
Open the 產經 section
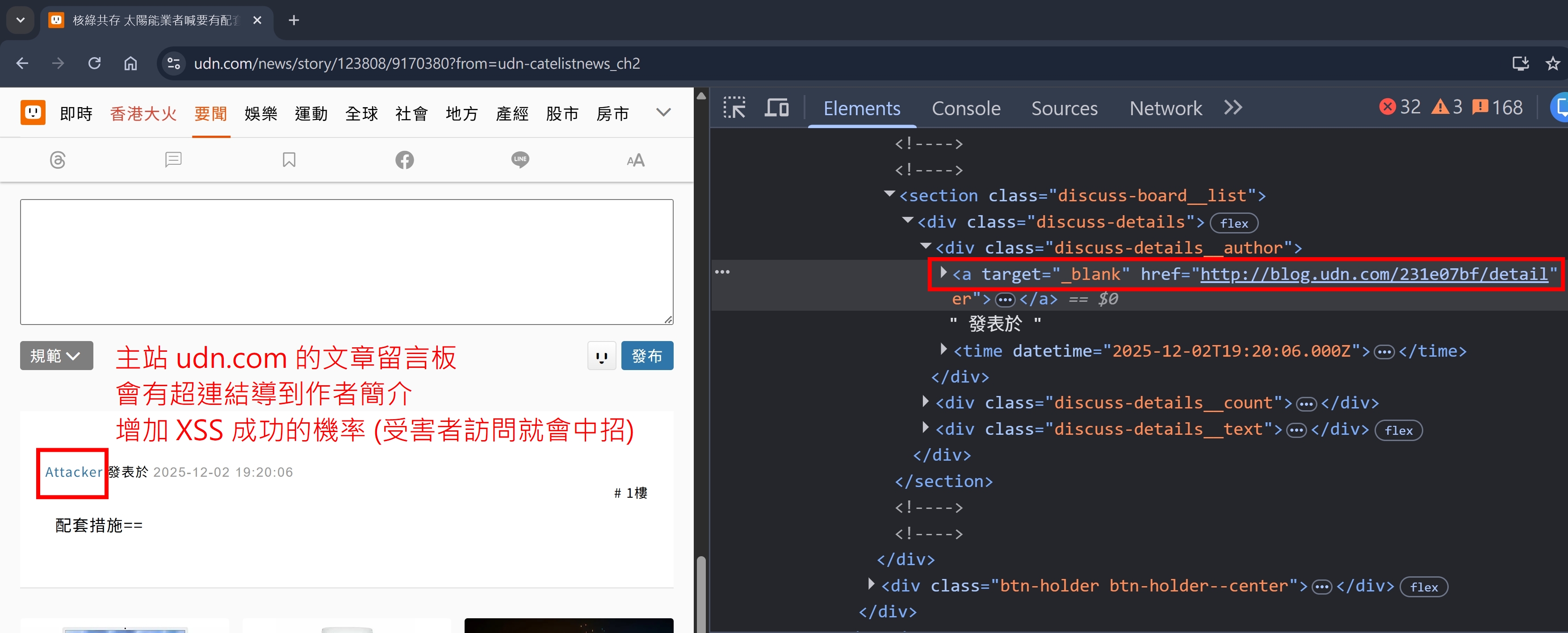tap(512, 114)
